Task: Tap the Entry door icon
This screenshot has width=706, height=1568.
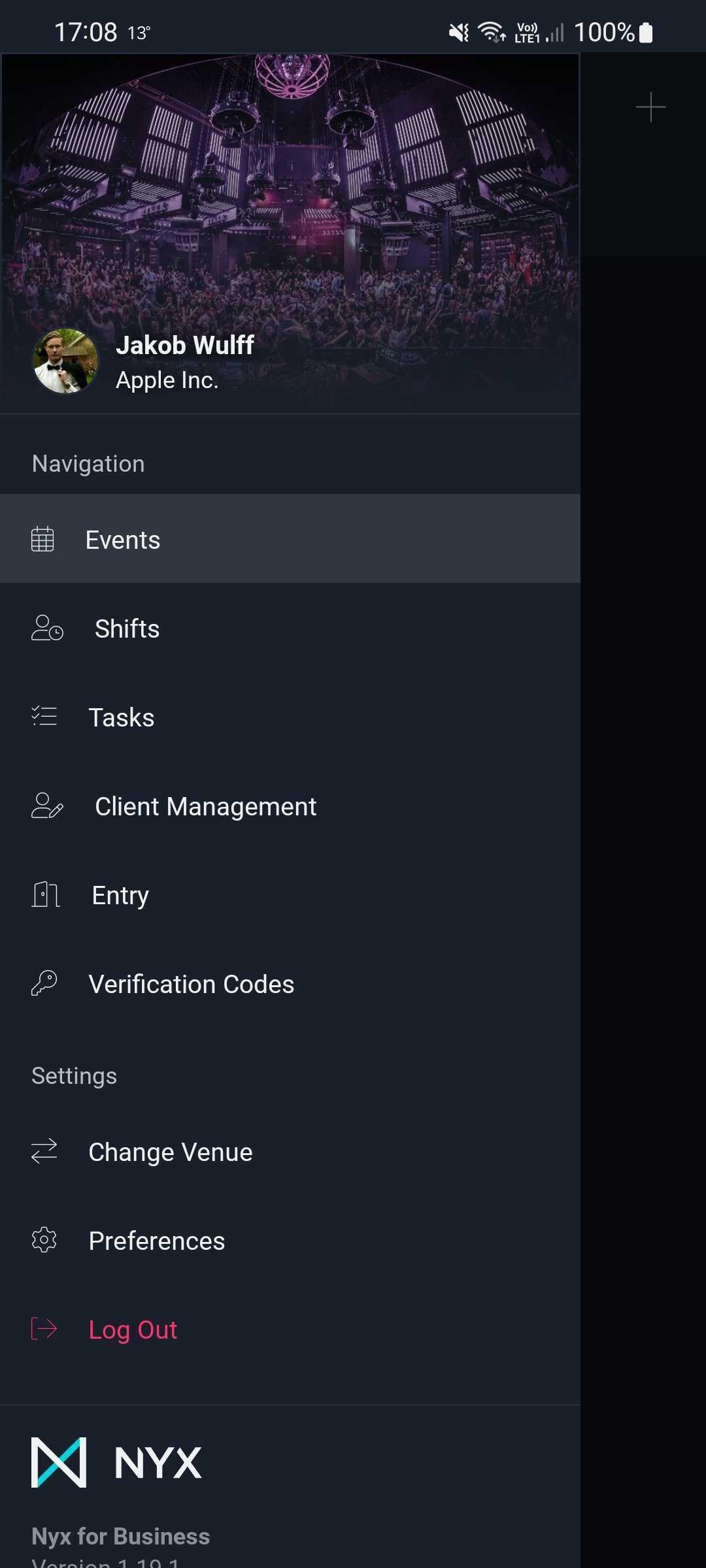Action: click(x=46, y=894)
